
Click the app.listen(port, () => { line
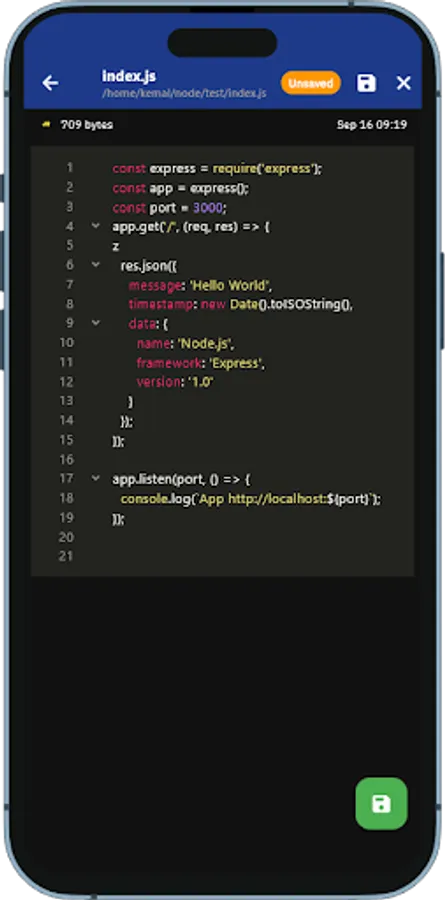[181, 479]
